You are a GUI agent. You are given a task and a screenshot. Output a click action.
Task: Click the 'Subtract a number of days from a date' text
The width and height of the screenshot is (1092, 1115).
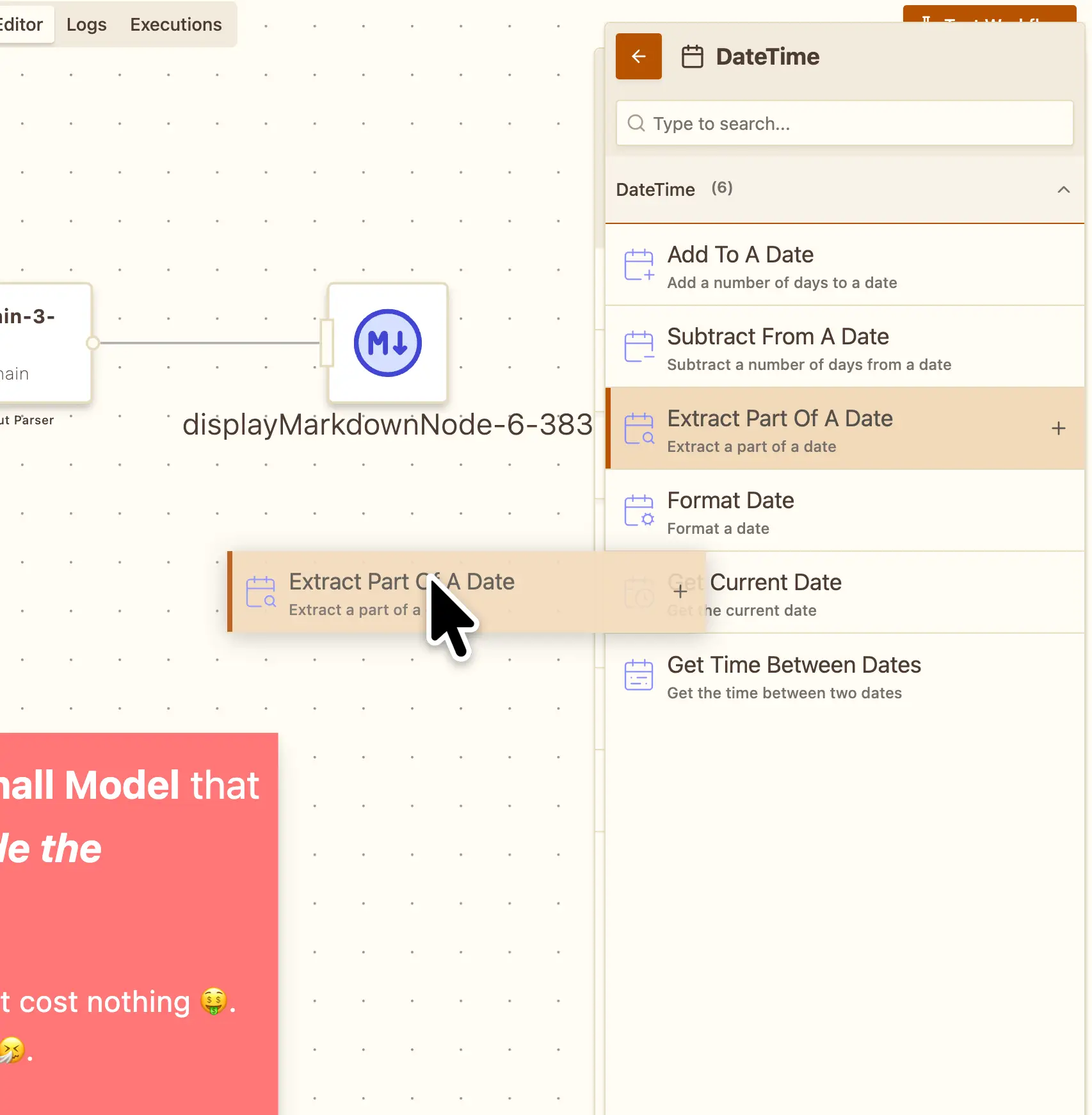[x=809, y=365]
